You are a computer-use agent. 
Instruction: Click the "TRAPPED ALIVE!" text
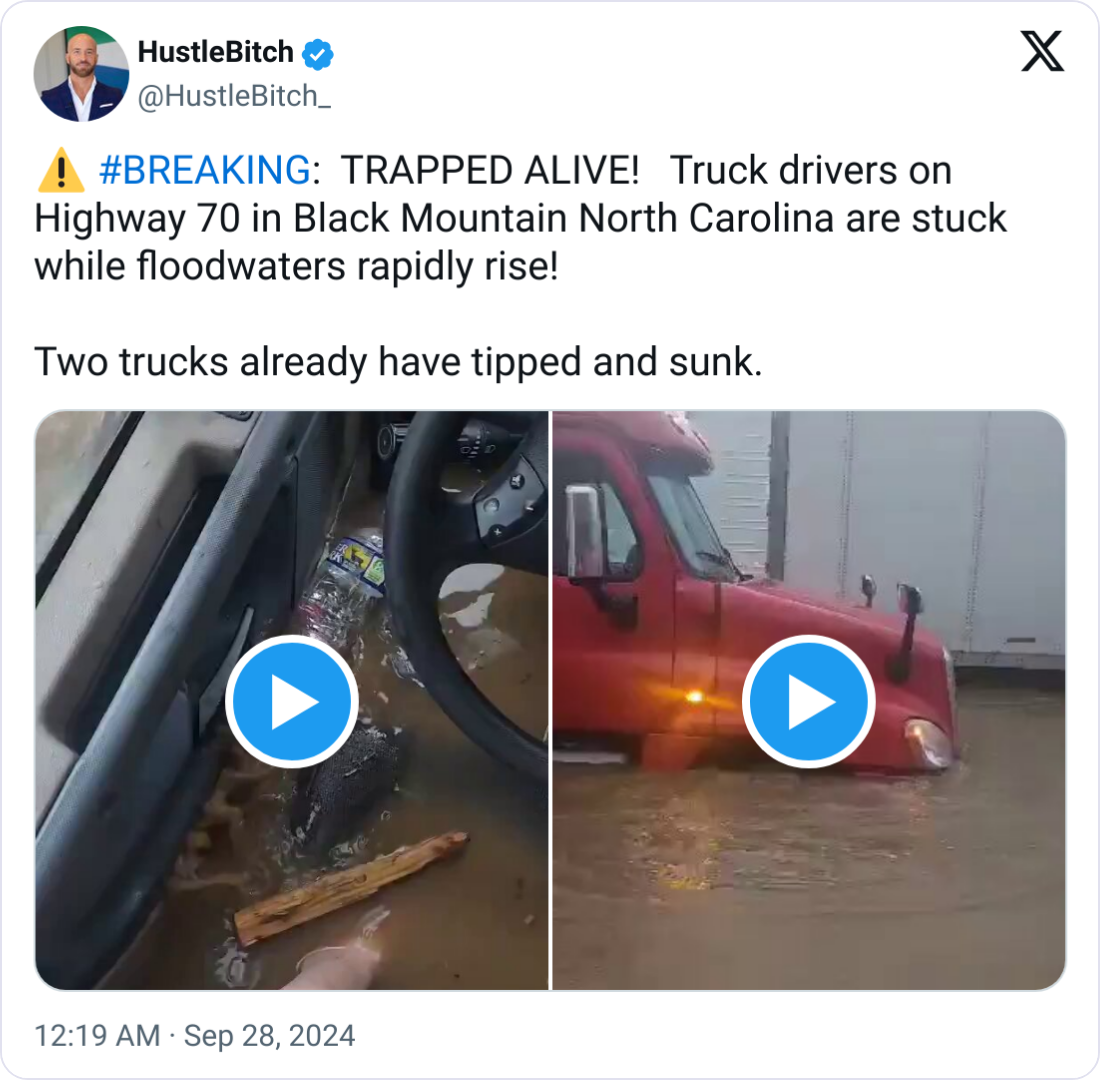(x=490, y=172)
